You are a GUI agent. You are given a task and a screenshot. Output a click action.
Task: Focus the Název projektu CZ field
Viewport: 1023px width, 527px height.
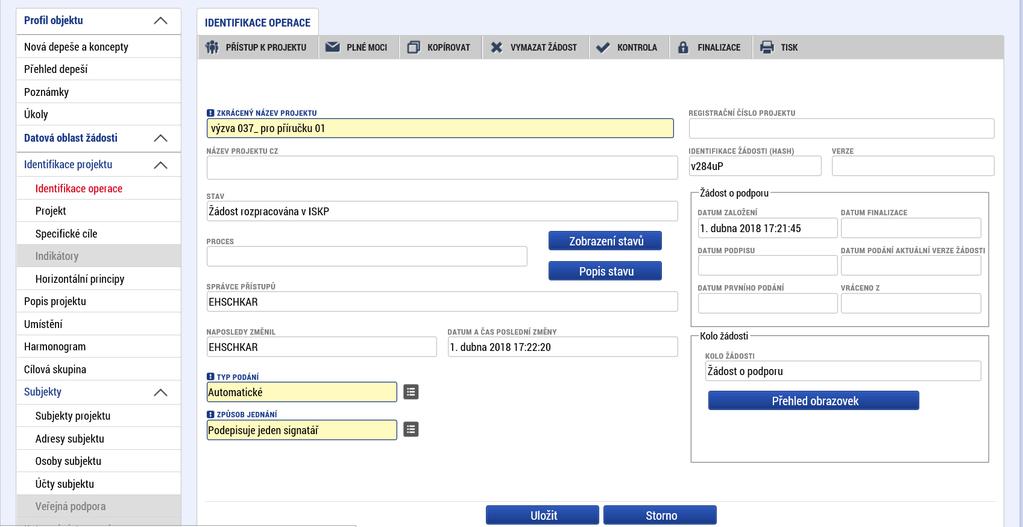tap(442, 168)
